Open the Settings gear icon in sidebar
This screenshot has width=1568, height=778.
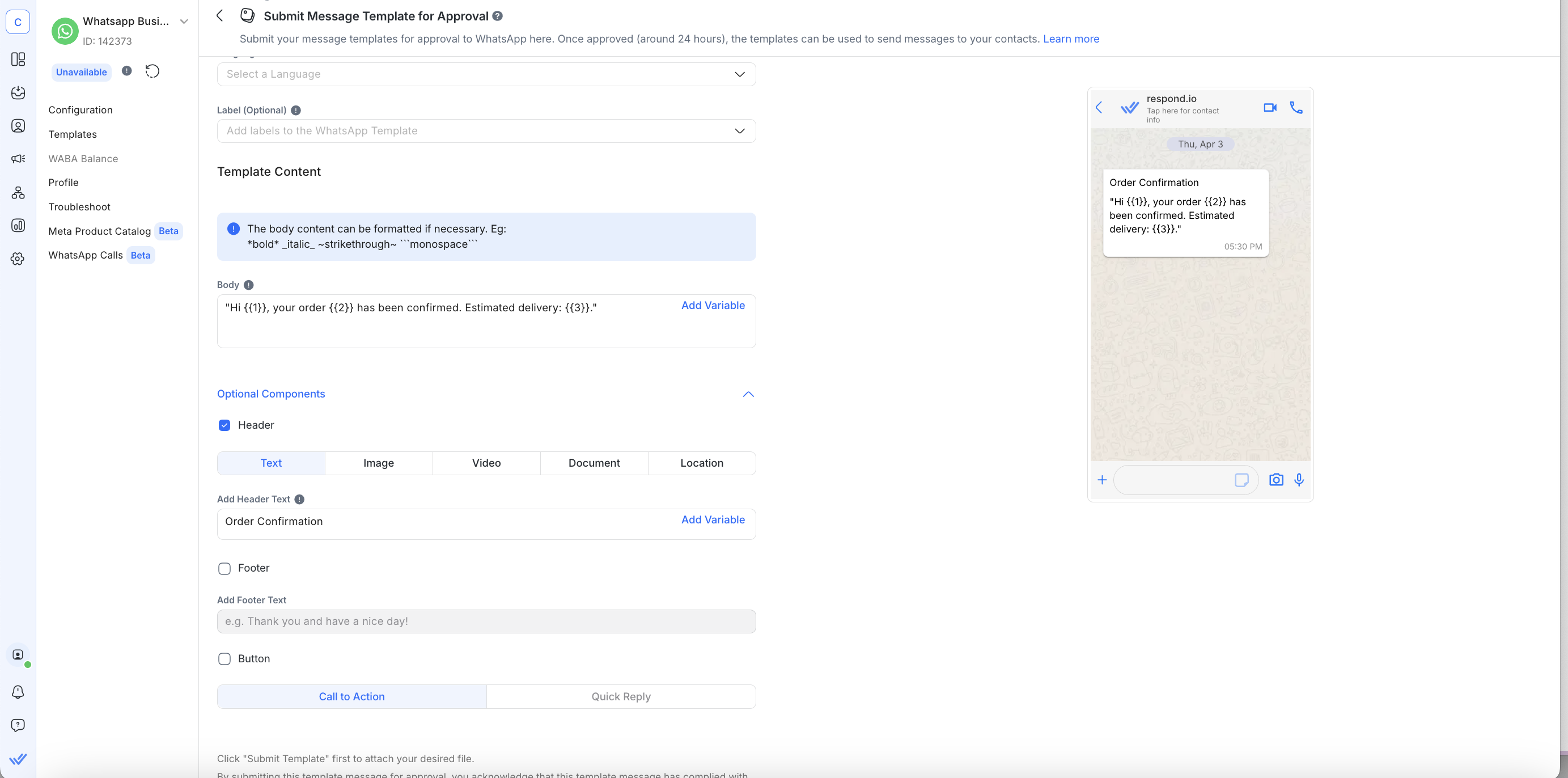point(18,258)
